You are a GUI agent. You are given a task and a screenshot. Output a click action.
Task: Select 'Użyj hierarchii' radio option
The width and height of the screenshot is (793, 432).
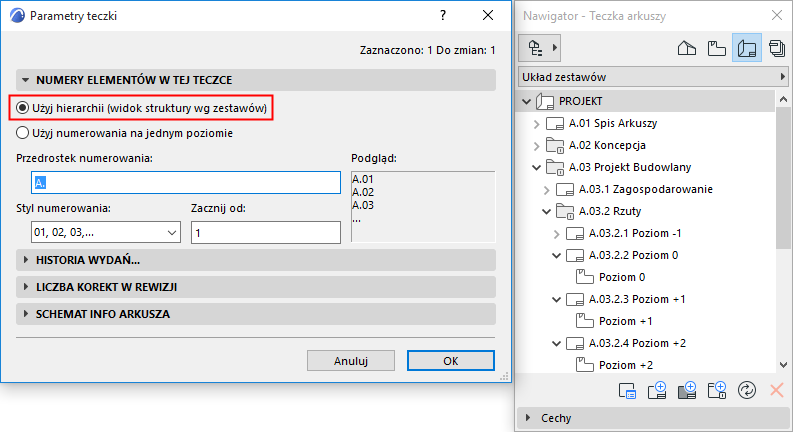coord(23,108)
